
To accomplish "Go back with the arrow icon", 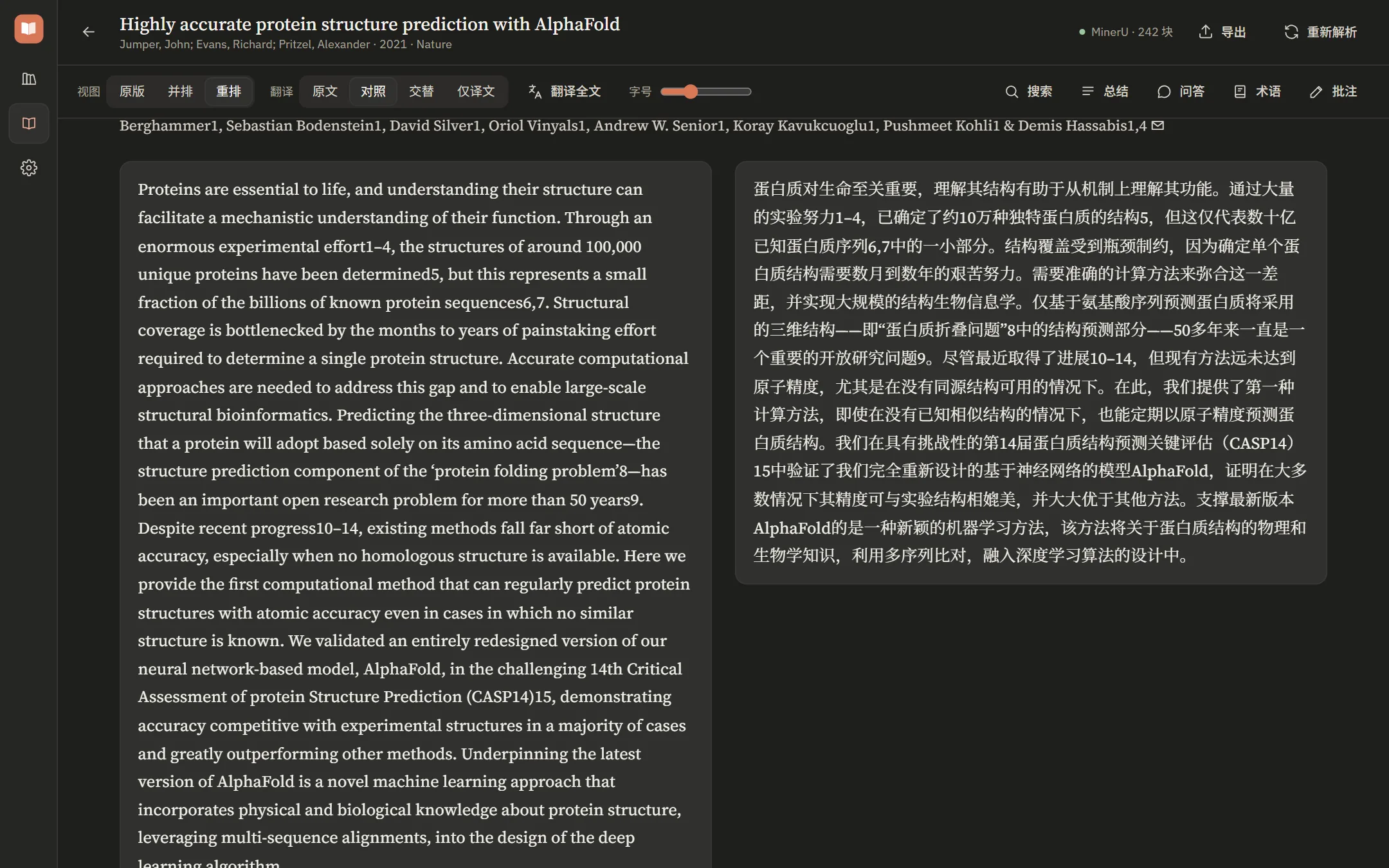I will point(89,32).
